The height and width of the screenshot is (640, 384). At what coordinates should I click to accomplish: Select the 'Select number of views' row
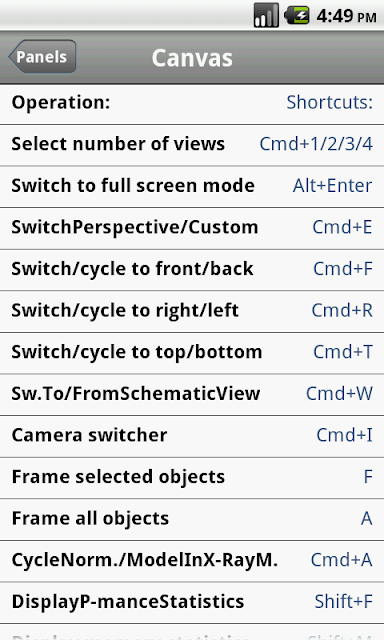click(192, 145)
